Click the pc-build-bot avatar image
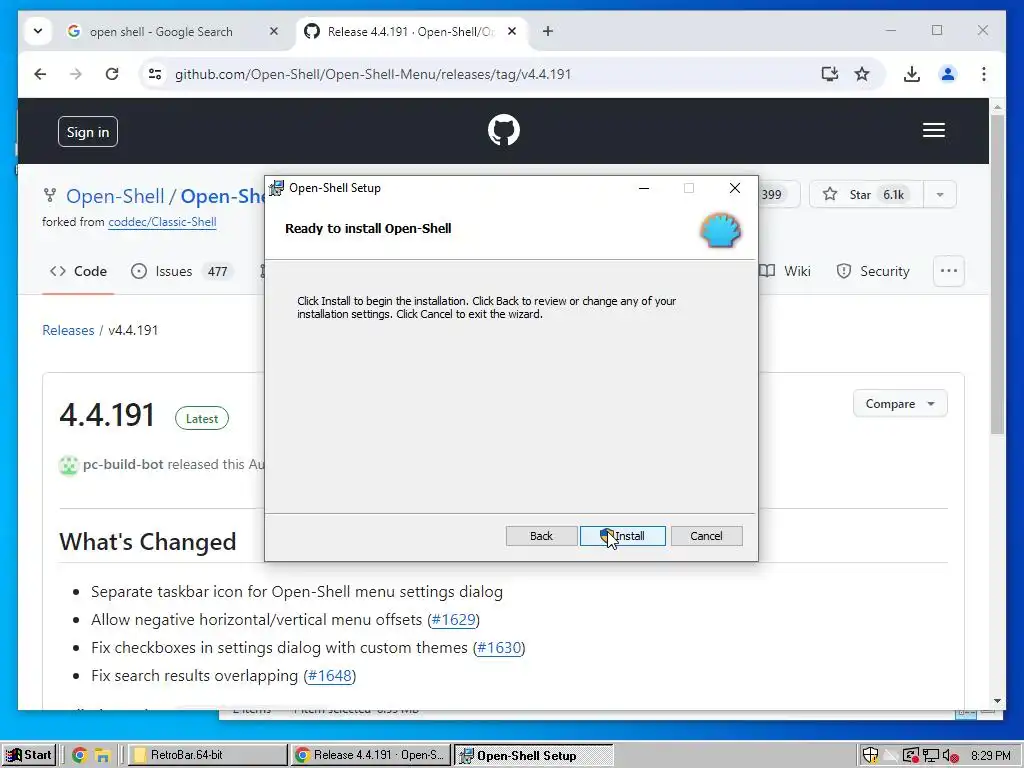The height and width of the screenshot is (768, 1024). pyautogui.click(x=69, y=465)
